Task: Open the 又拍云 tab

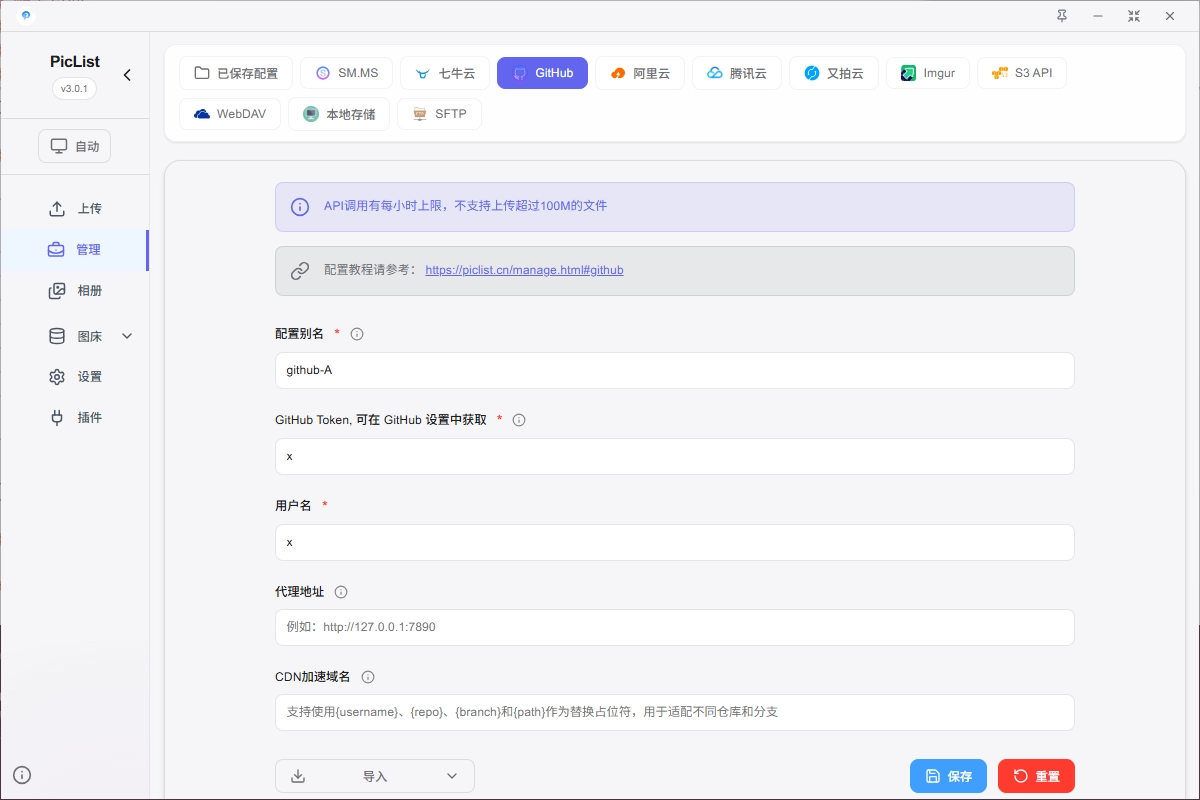Action: [834, 73]
